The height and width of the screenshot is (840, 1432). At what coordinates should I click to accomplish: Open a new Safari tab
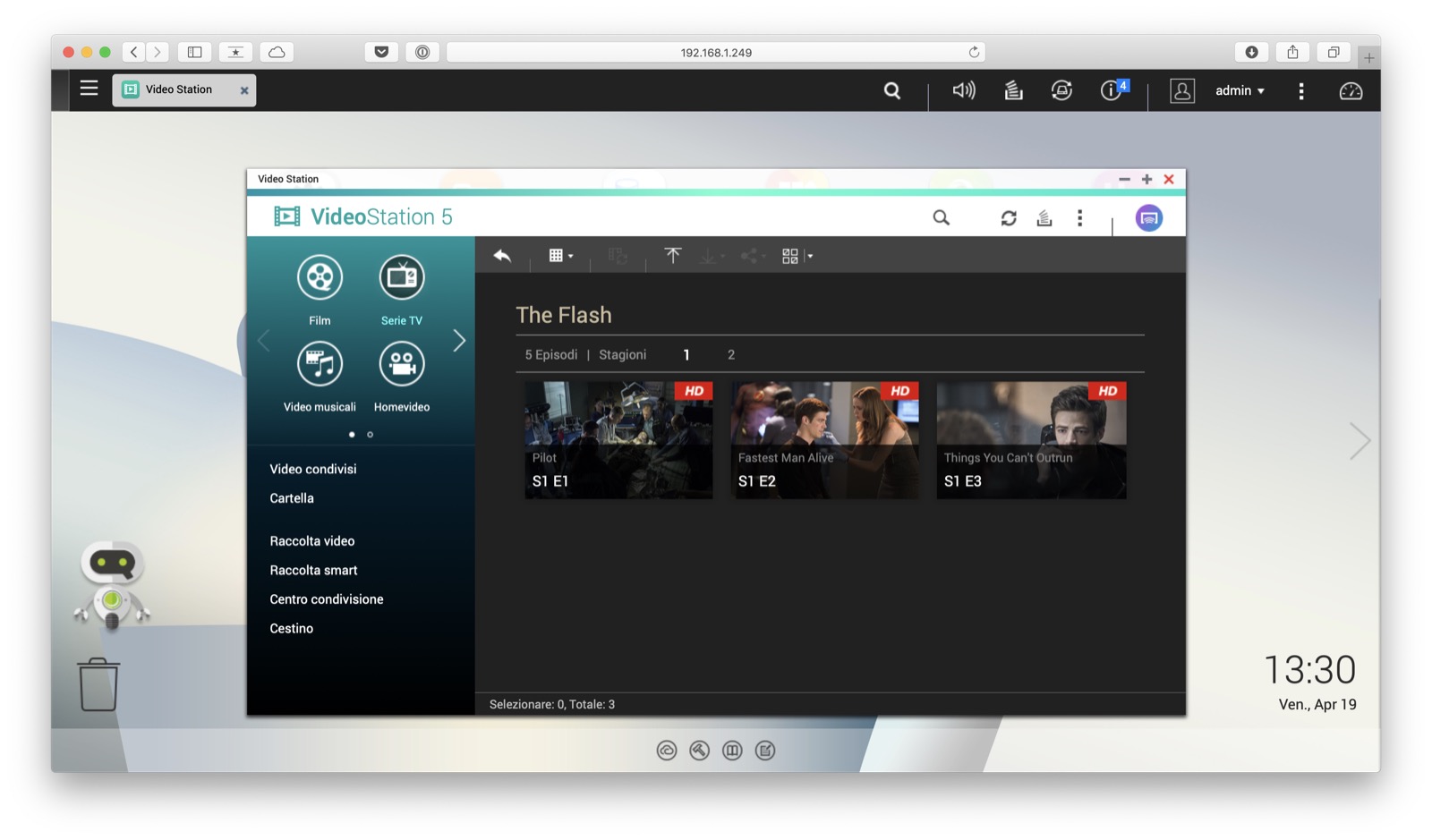[1368, 58]
